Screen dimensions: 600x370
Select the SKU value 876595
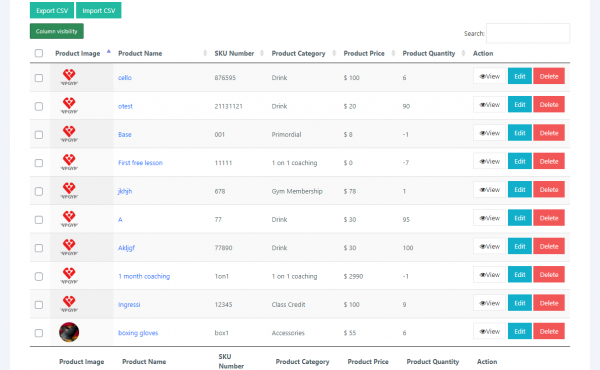[225, 78]
